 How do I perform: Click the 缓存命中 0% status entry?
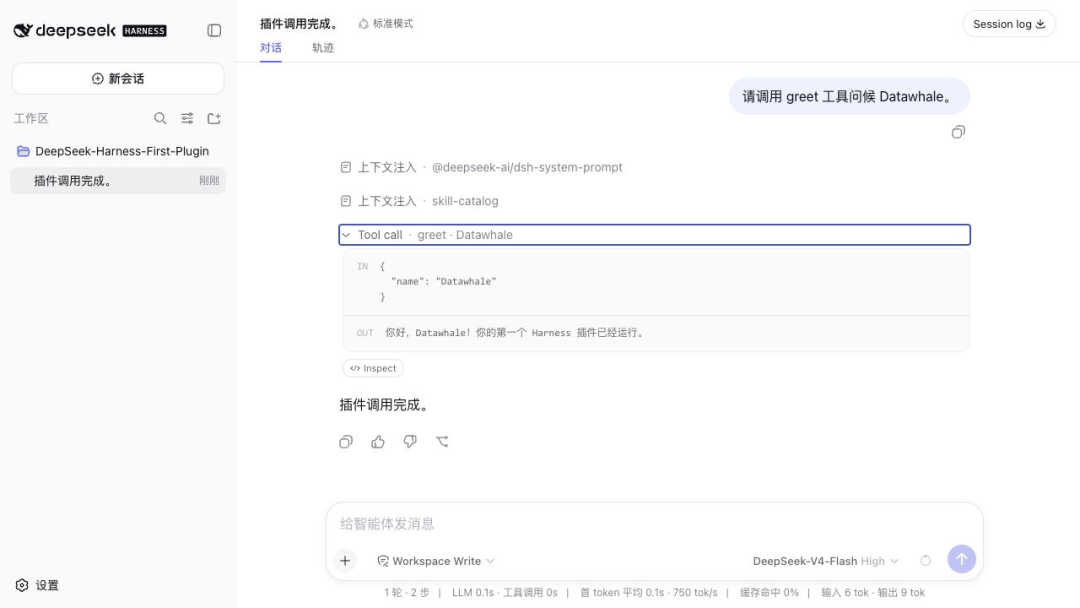769,593
